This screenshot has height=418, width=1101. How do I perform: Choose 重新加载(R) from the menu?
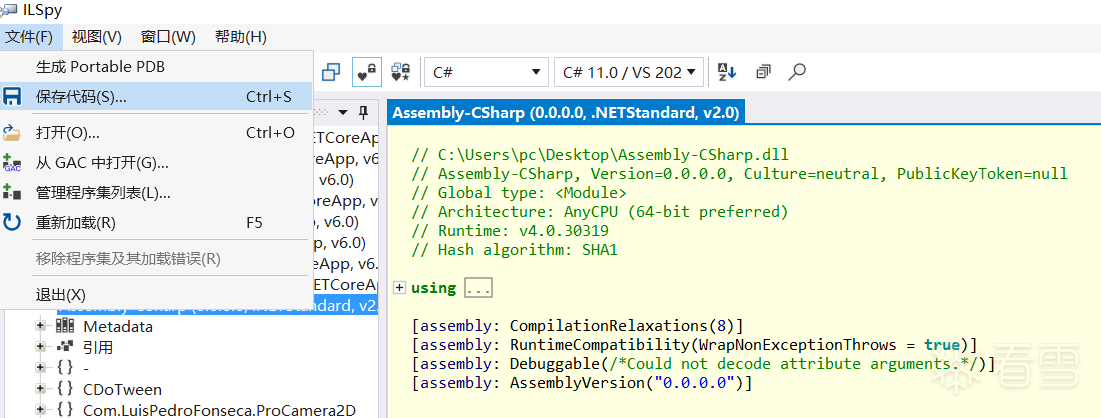point(156,223)
